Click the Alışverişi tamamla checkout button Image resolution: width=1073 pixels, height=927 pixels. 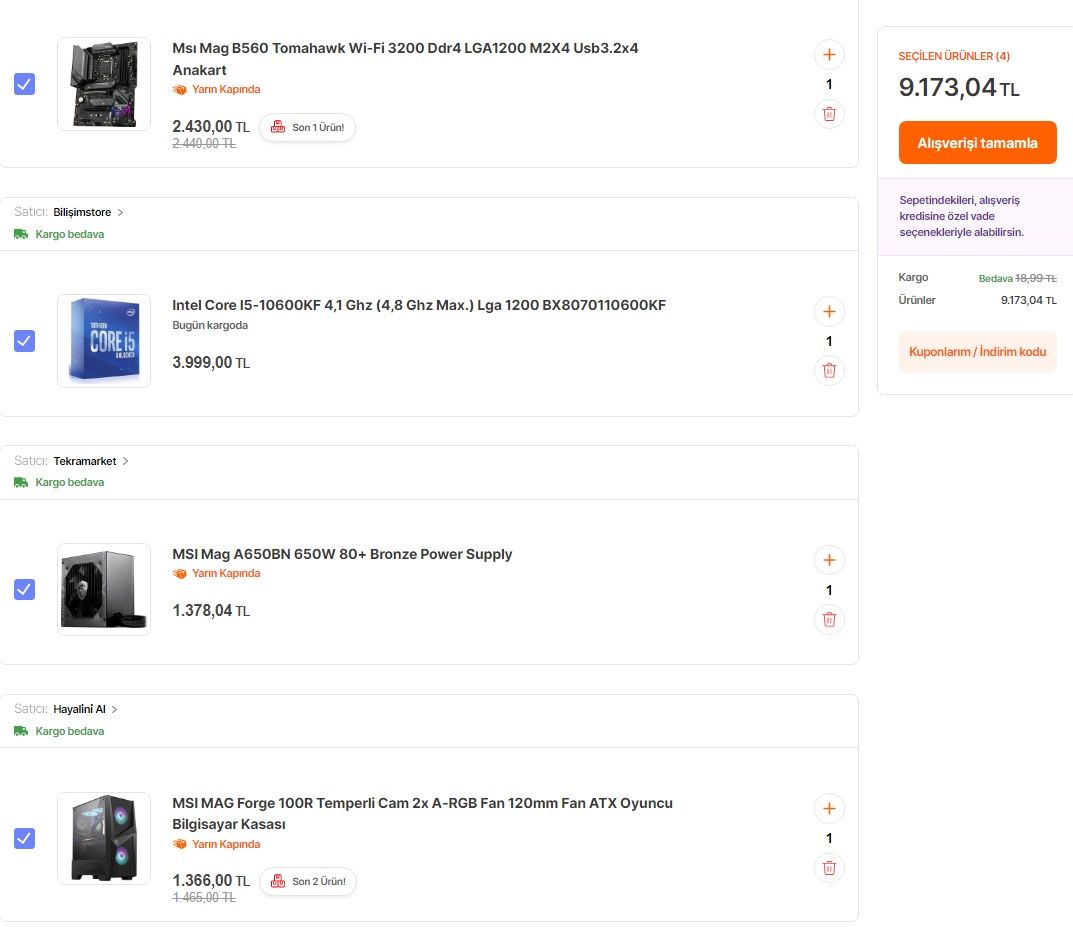click(x=977, y=142)
